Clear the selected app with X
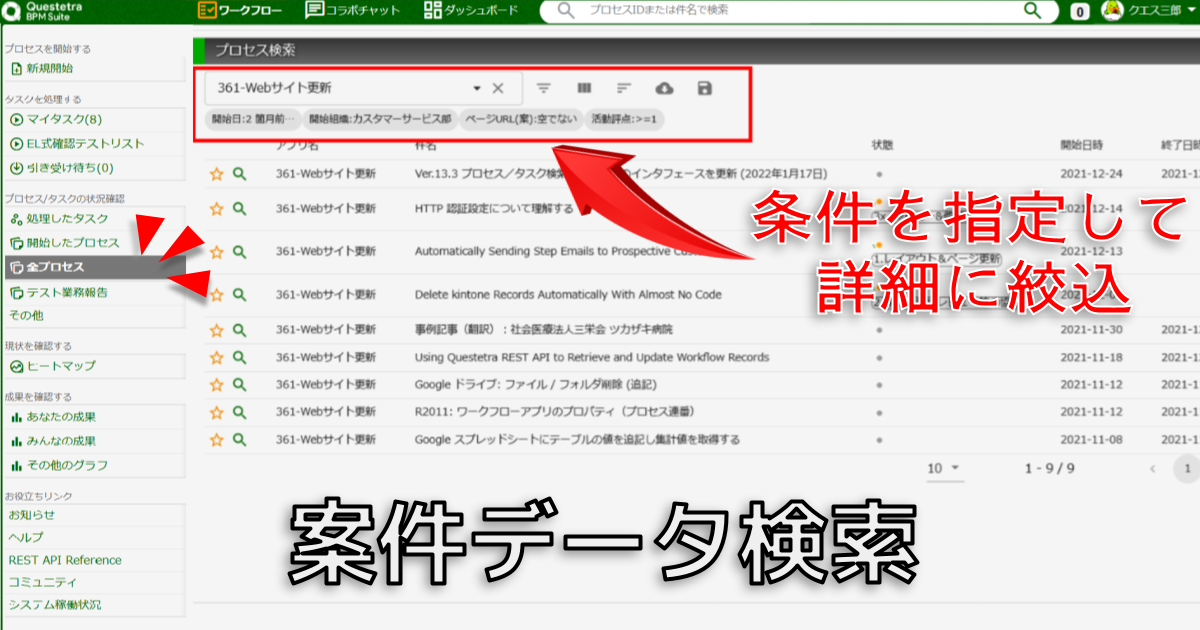 coord(498,88)
